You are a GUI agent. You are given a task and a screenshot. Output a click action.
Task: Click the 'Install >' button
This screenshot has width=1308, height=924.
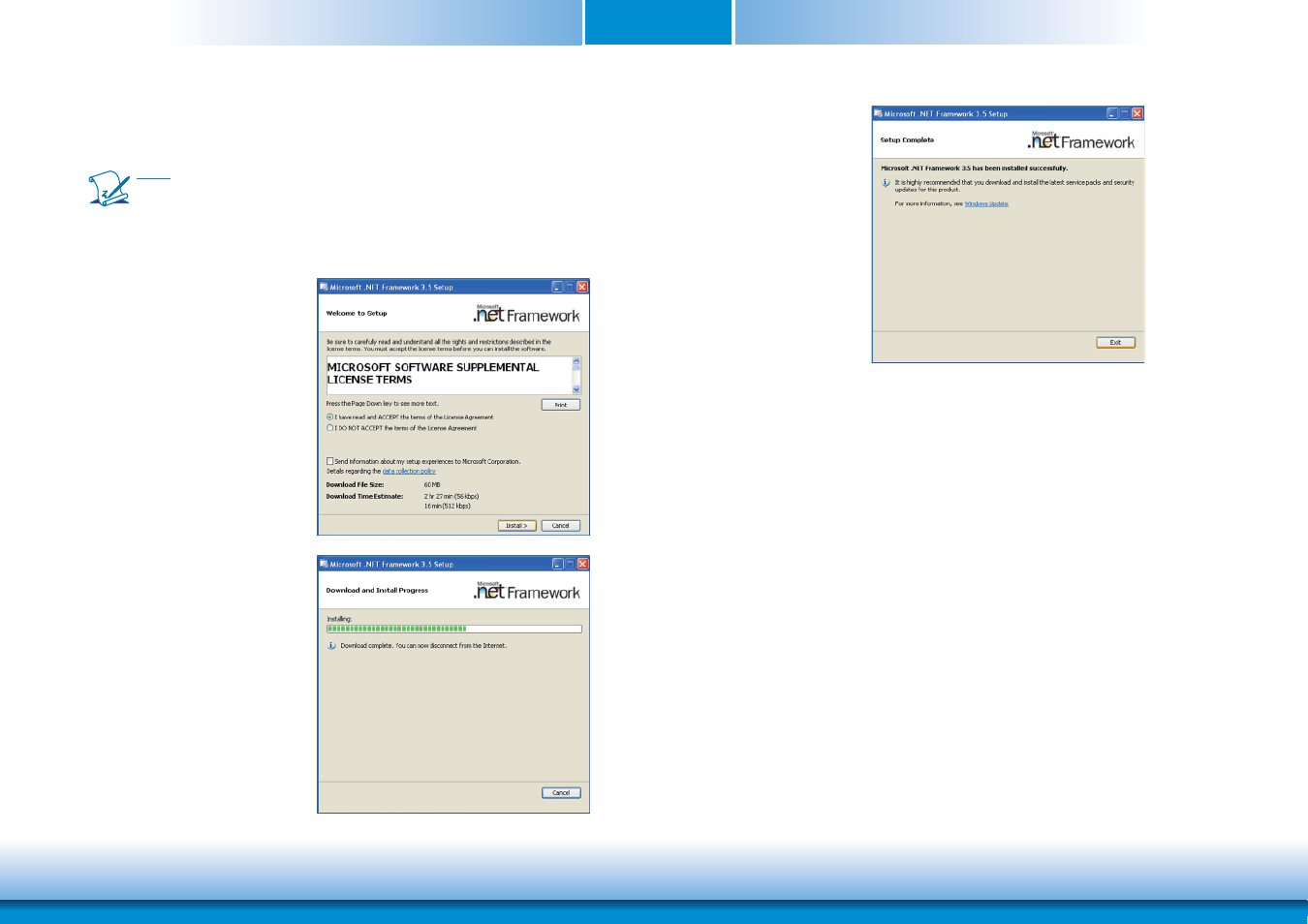click(516, 526)
